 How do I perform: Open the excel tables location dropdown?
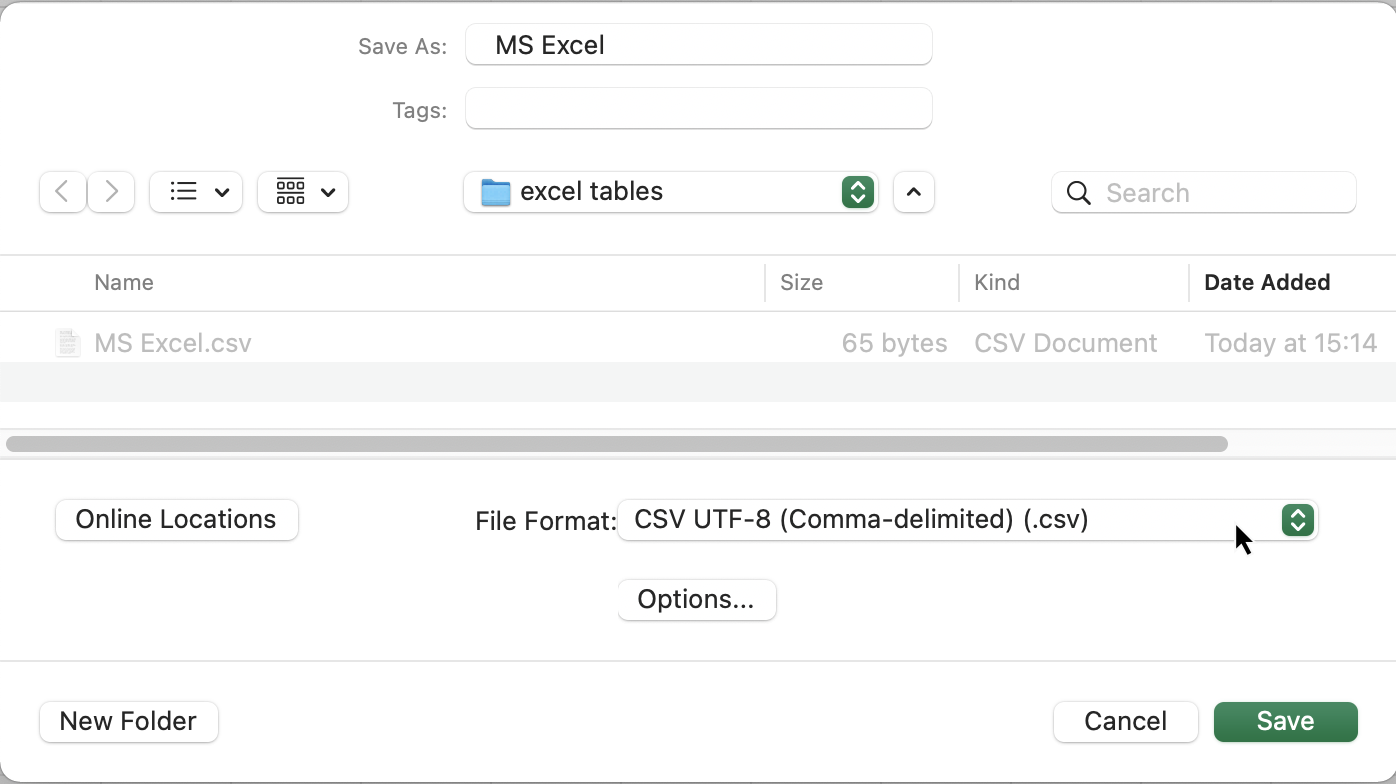tap(857, 192)
